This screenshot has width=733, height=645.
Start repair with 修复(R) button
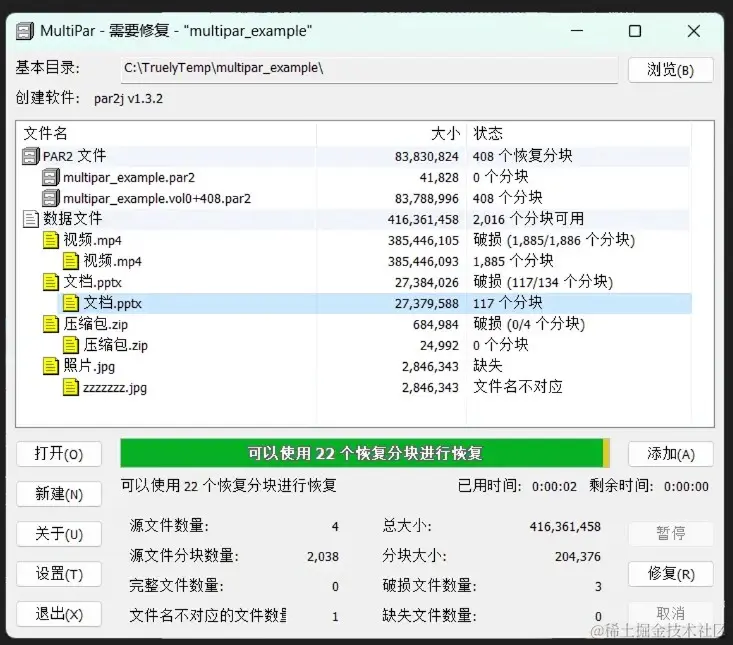point(670,574)
